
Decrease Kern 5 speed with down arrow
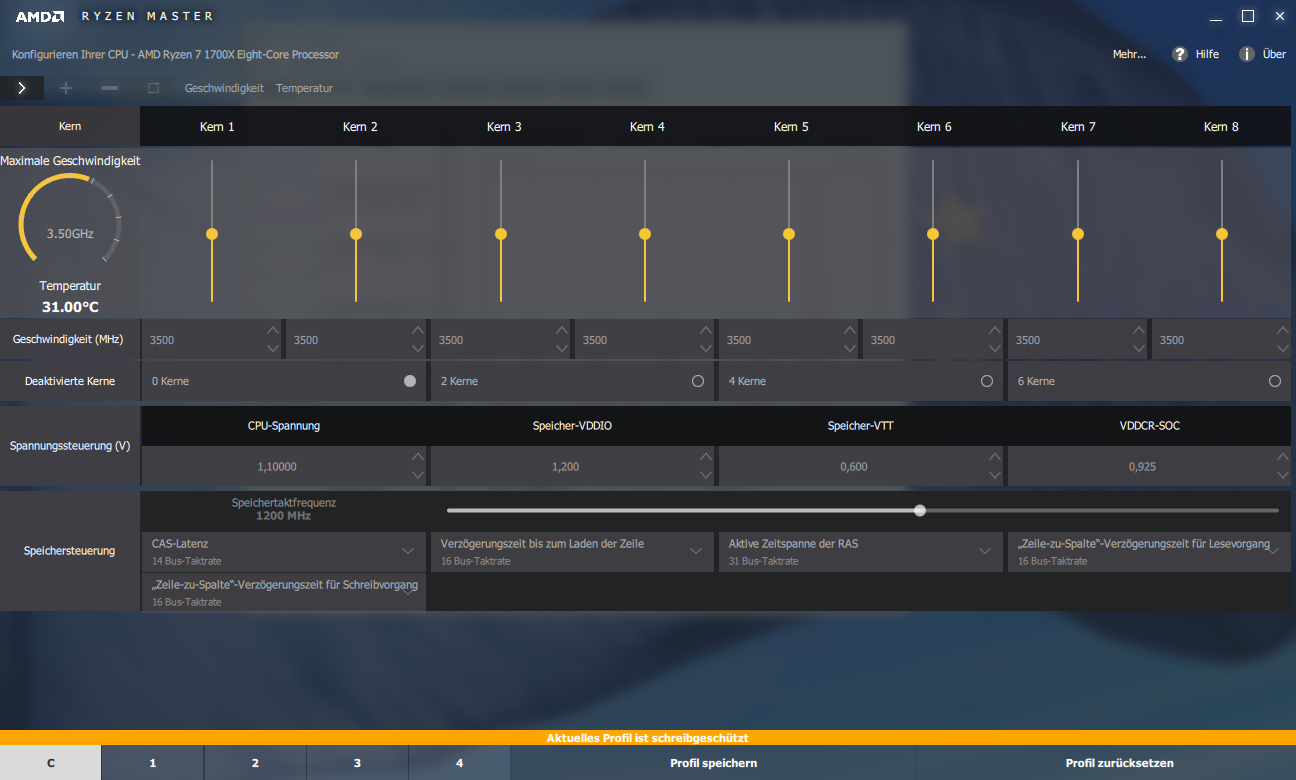850,348
